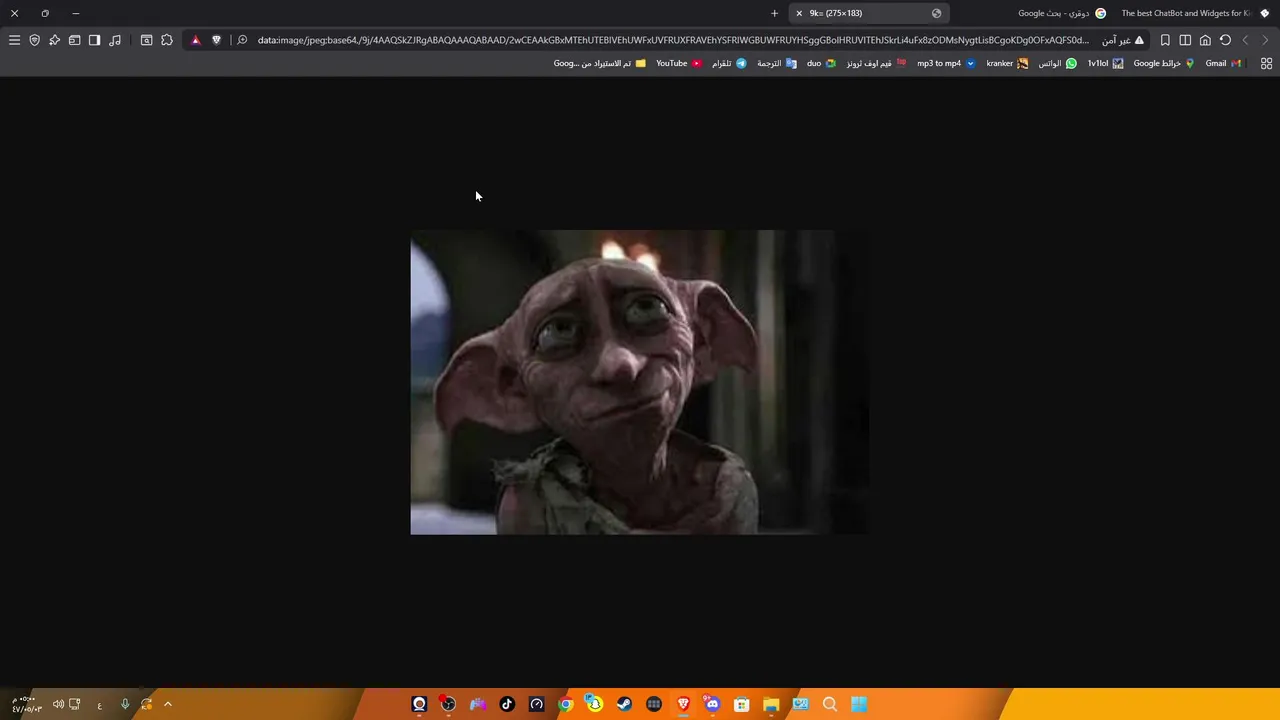Switch input language 'ع' indicator
The width and height of the screenshot is (1280, 720).
[99, 705]
